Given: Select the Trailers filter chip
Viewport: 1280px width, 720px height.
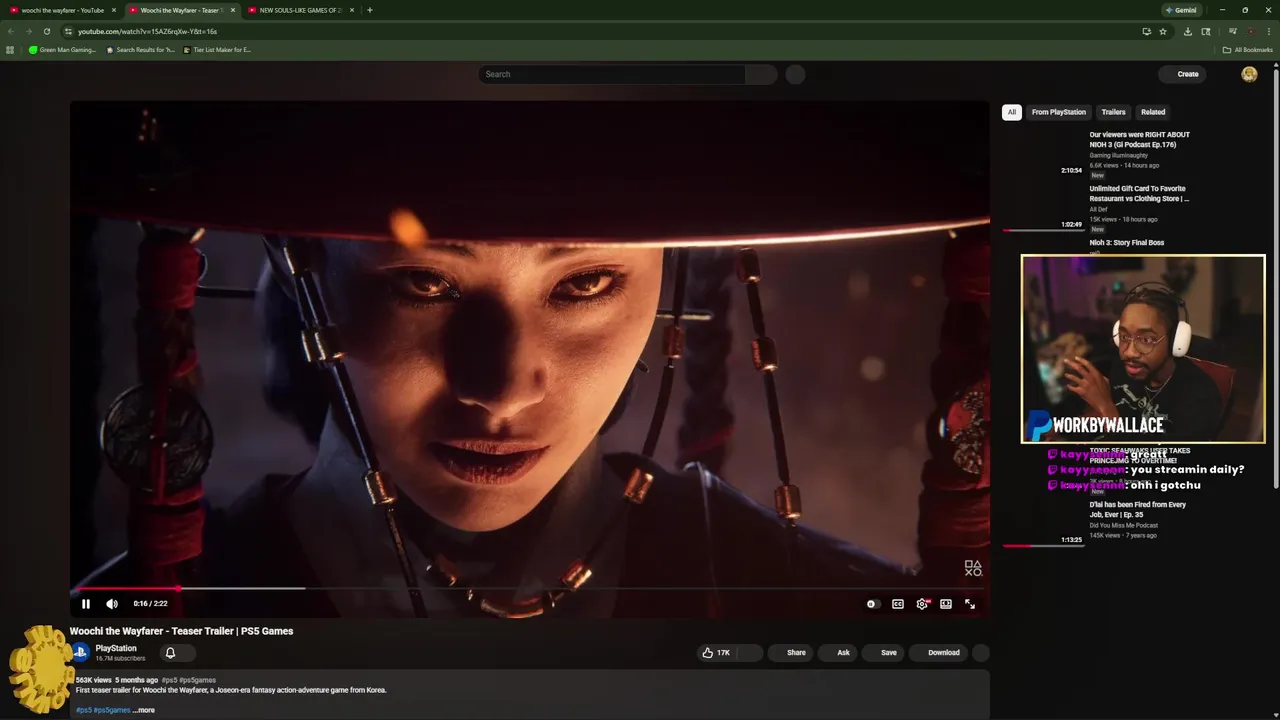Looking at the screenshot, I should (1113, 112).
